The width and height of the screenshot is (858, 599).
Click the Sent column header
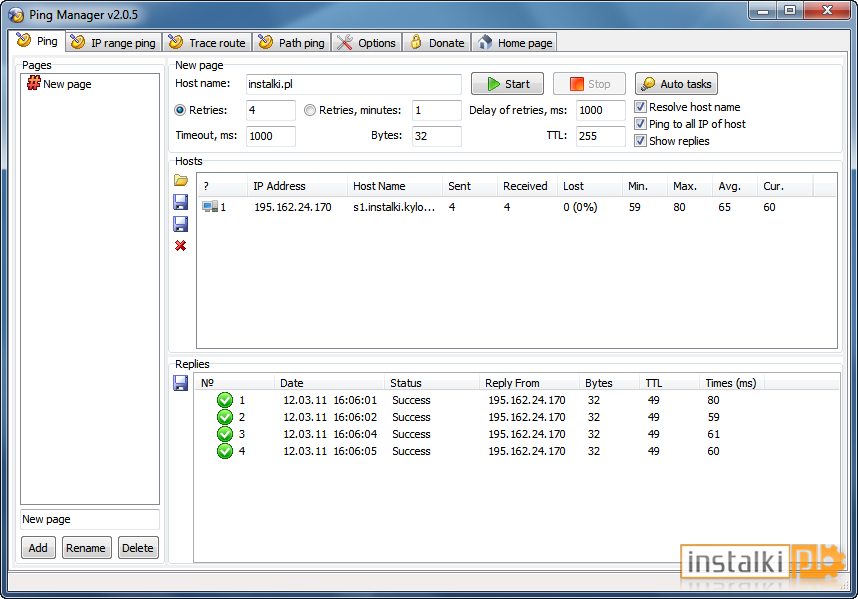(x=469, y=186)
